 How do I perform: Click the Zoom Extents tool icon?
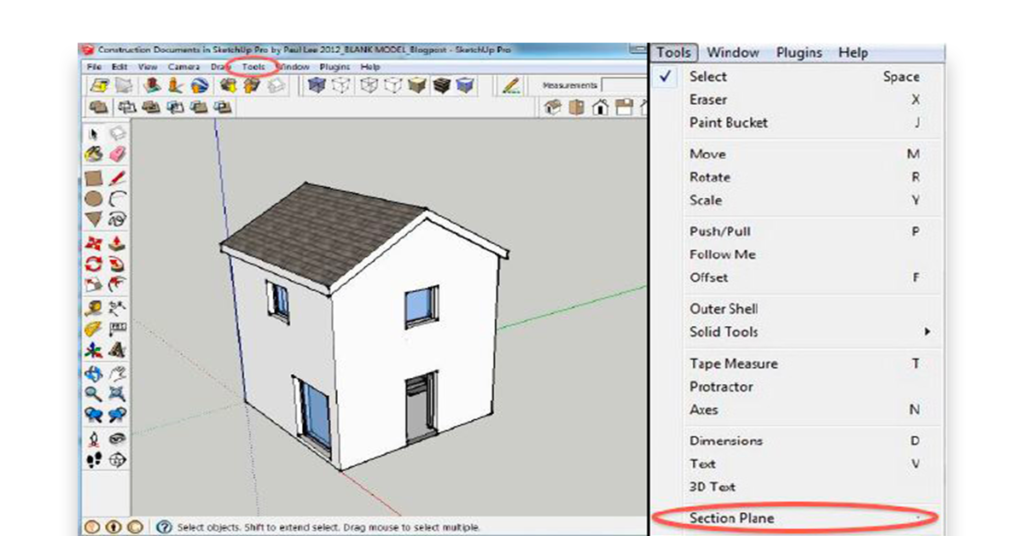pyautogui.click(x=118, y=394)
